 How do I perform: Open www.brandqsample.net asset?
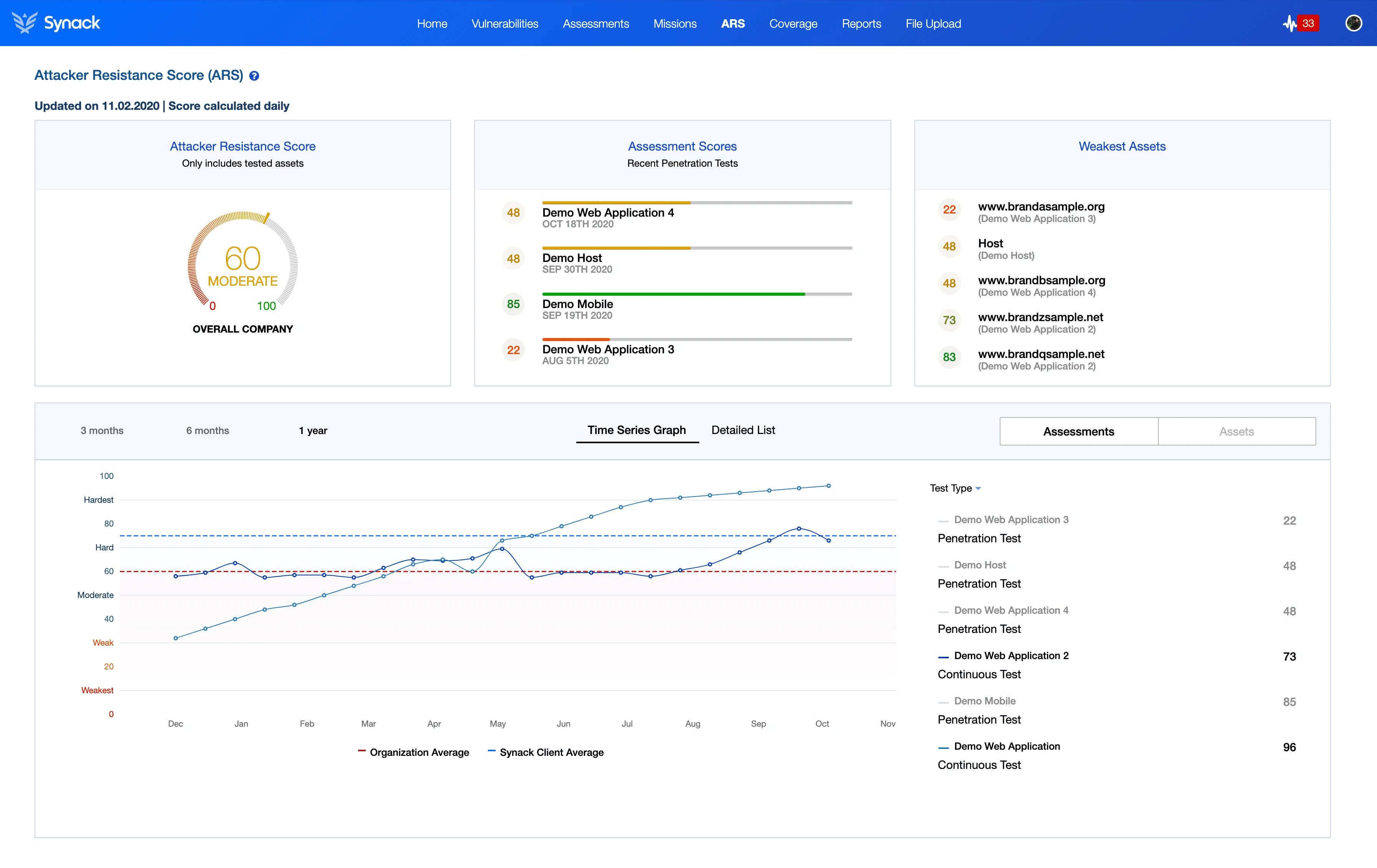coord(1041,354)
